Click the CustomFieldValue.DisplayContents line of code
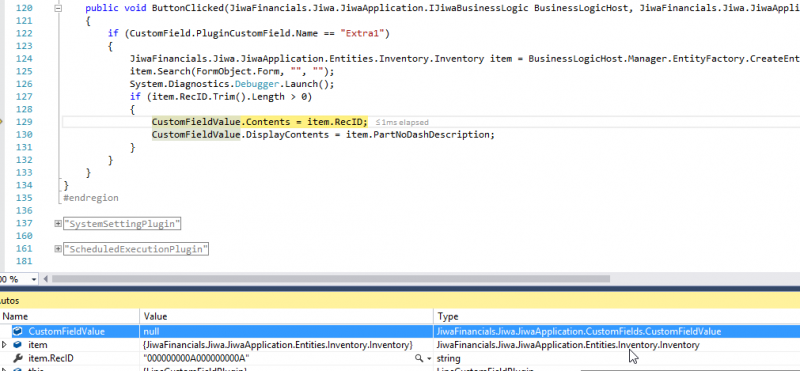Viewport: 800px width, 371px height. point(323,135)
